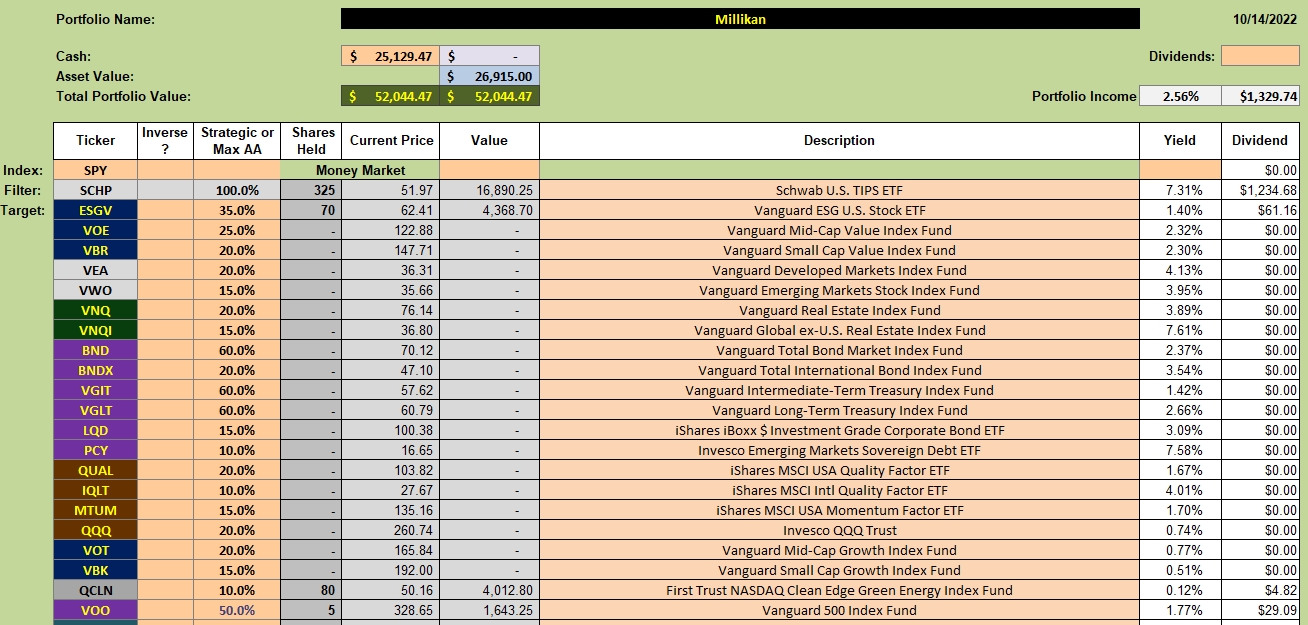Select the Inverse ? column header
Screen dimensions: 1308x625
pos(165,141)
